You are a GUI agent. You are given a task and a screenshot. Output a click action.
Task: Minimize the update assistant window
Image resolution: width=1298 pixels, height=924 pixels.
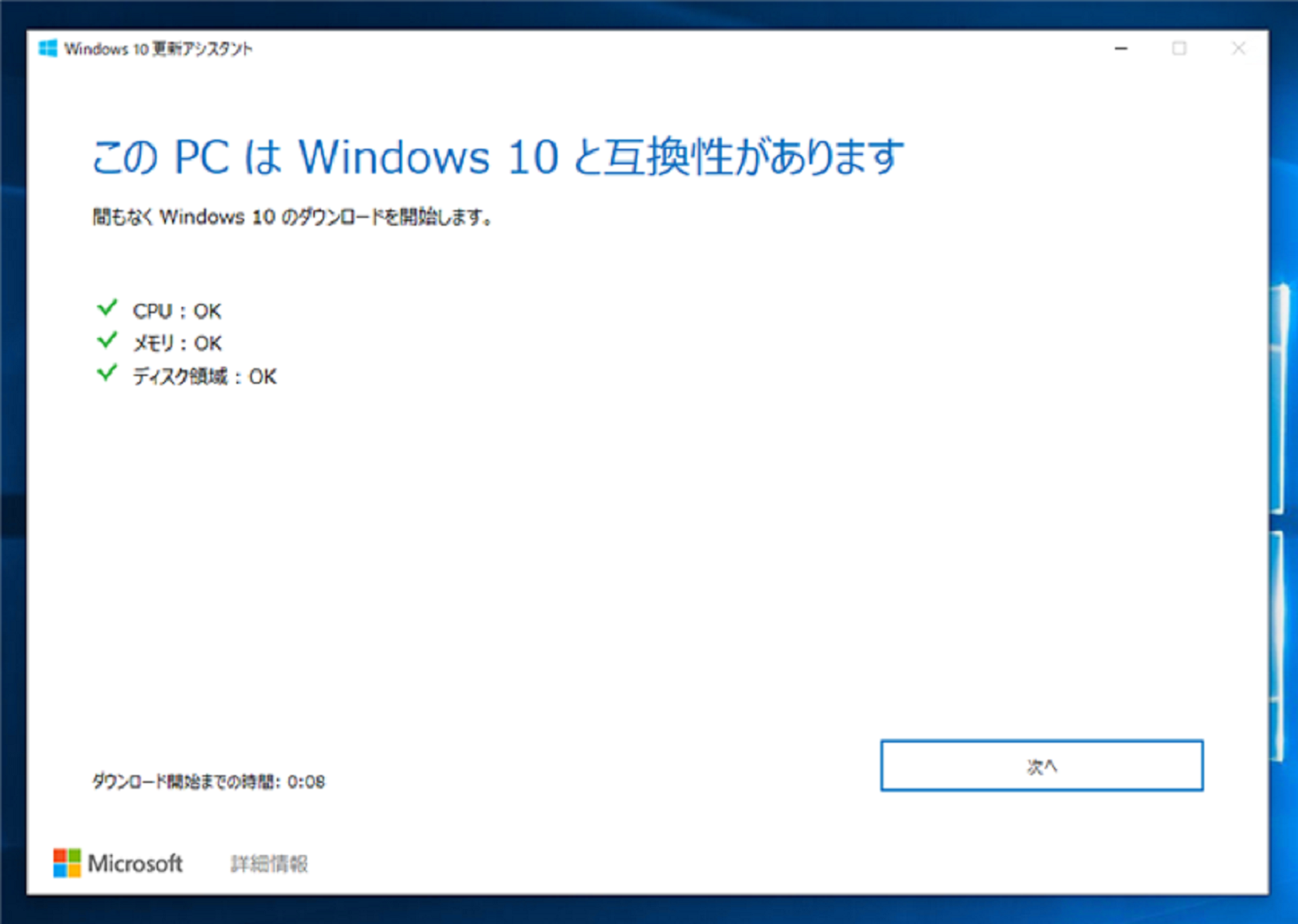1121,48
